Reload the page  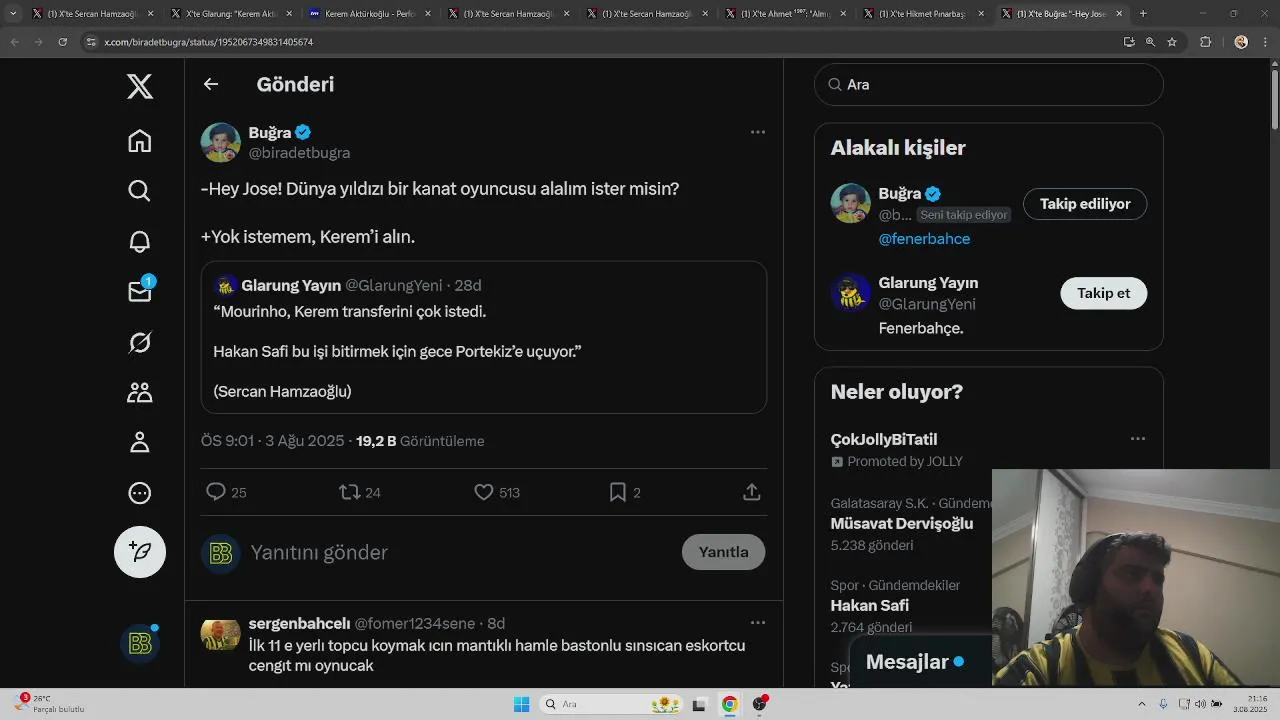[62, 42]
